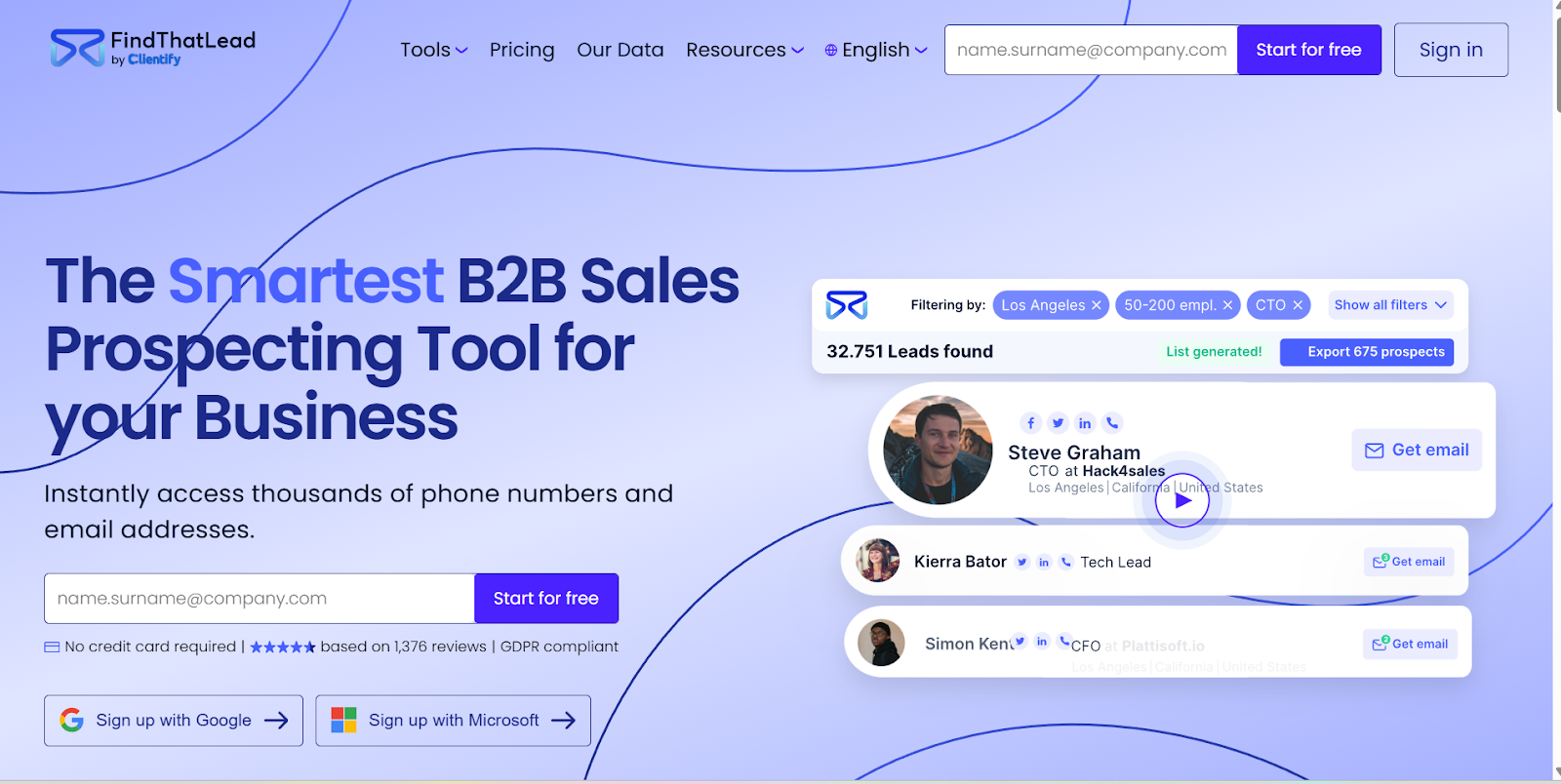Remove the Los Angeles filter
Screen dimensions: 1561x784
click(1097, 305)
